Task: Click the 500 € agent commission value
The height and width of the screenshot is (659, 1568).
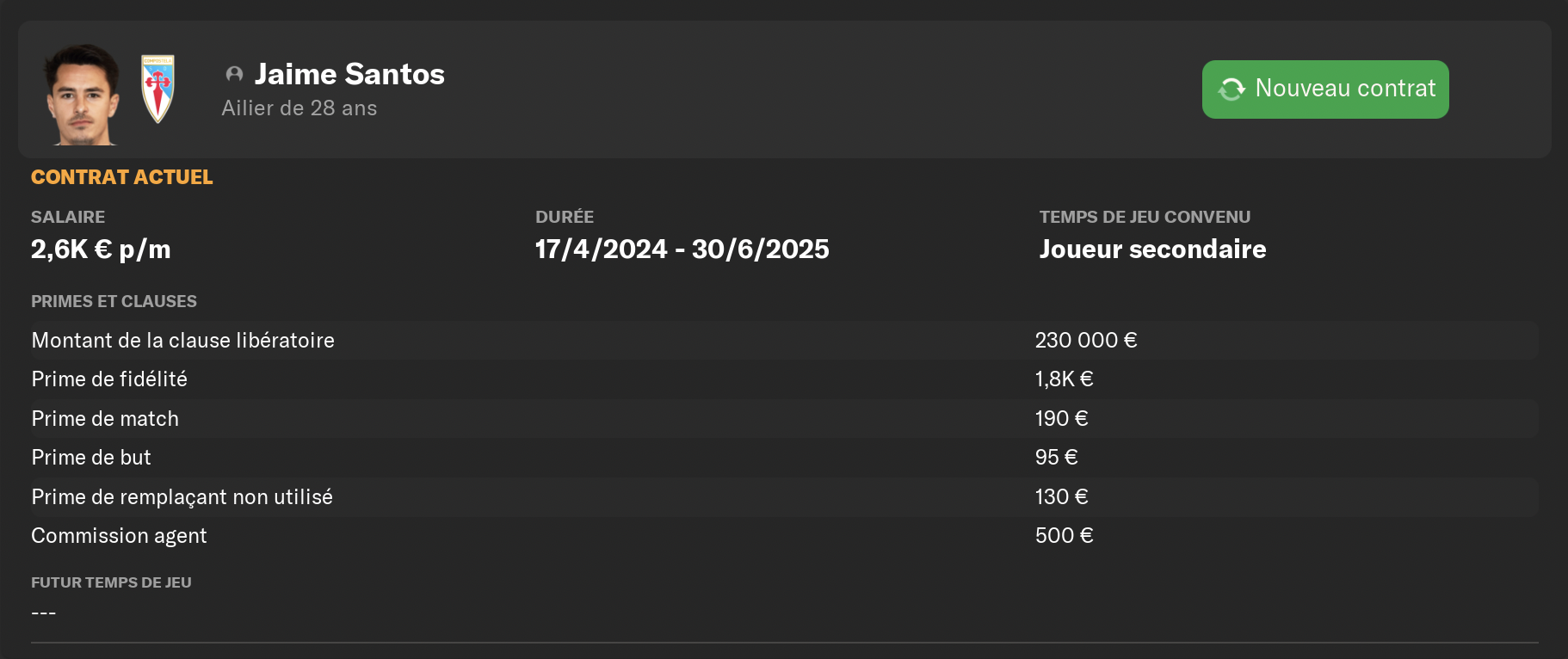Action: click(1064, 536)
